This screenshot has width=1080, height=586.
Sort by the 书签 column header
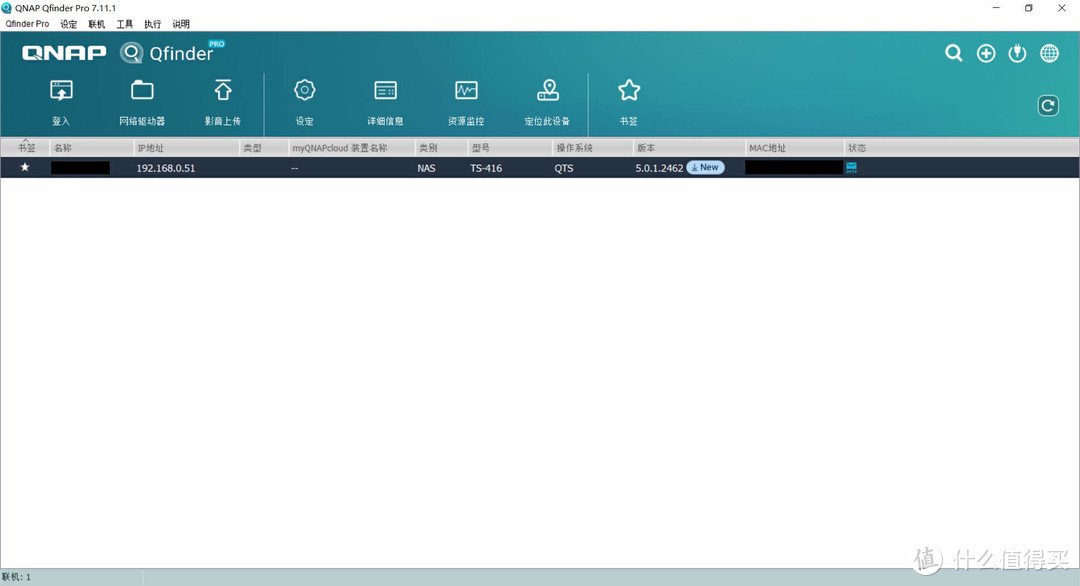[25, 147]
